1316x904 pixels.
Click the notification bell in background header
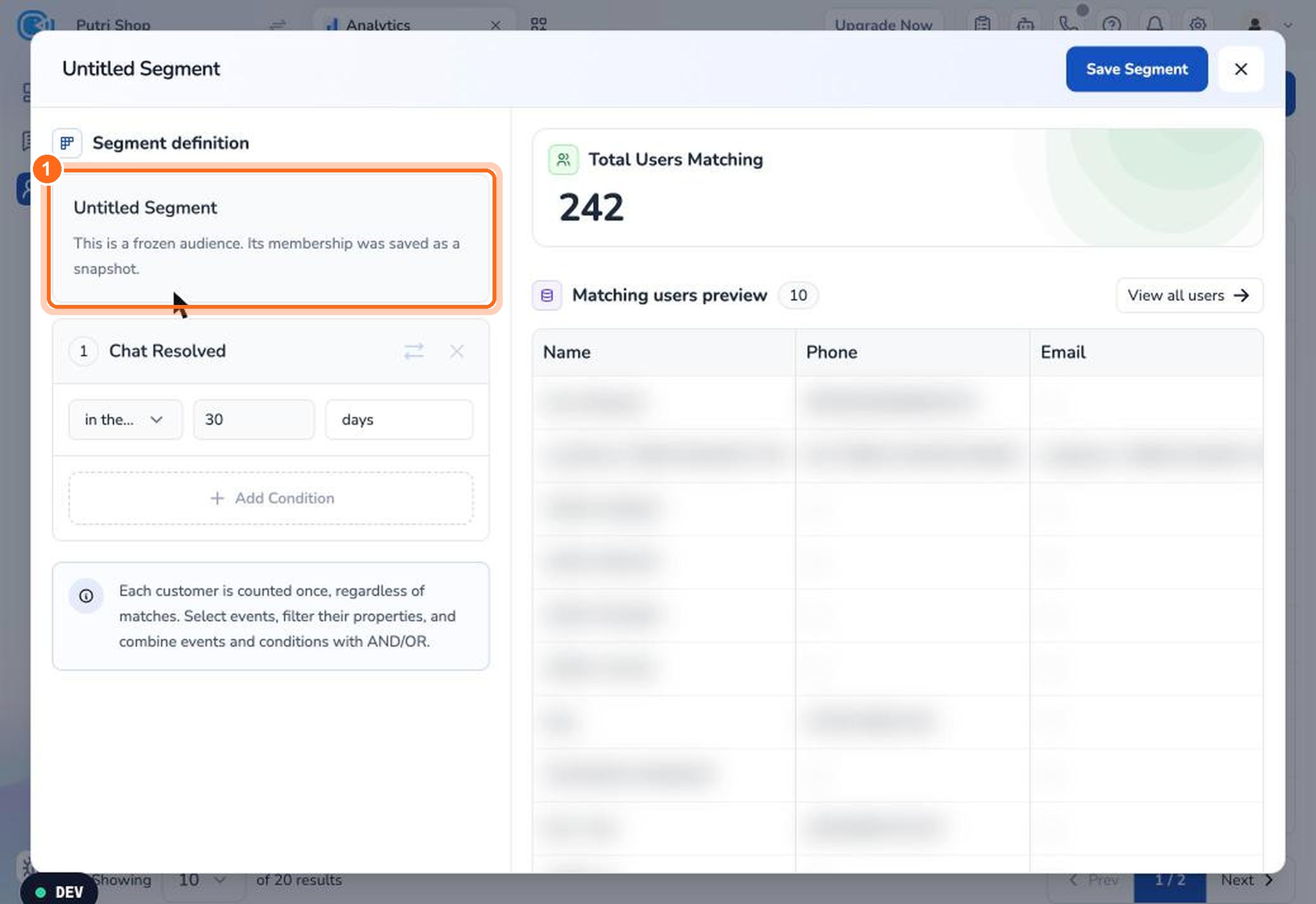coord(1154,25)
